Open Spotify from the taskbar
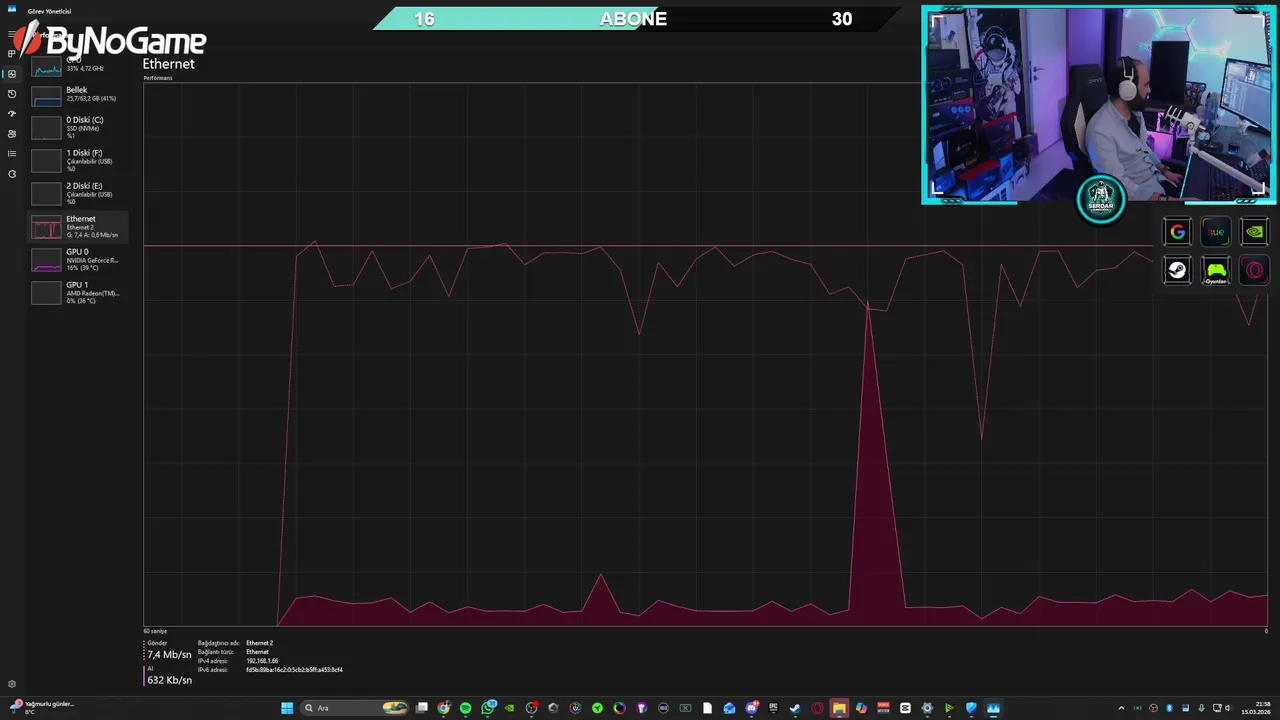 pos(465,708)
